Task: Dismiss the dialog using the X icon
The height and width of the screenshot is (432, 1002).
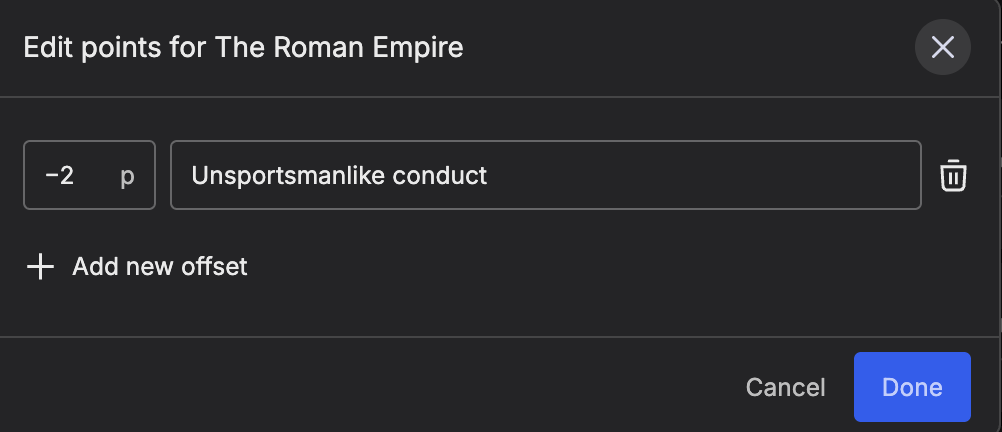Action: coord(942,47)
